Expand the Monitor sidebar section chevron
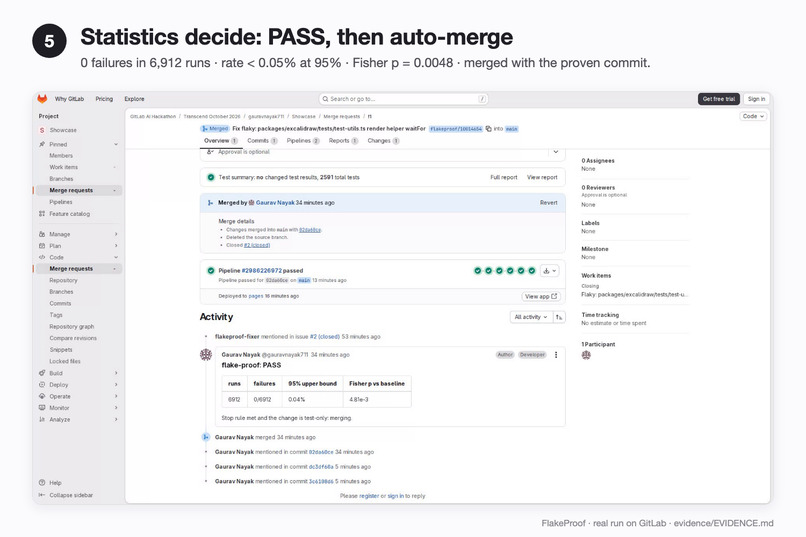 tap(116, 408)
